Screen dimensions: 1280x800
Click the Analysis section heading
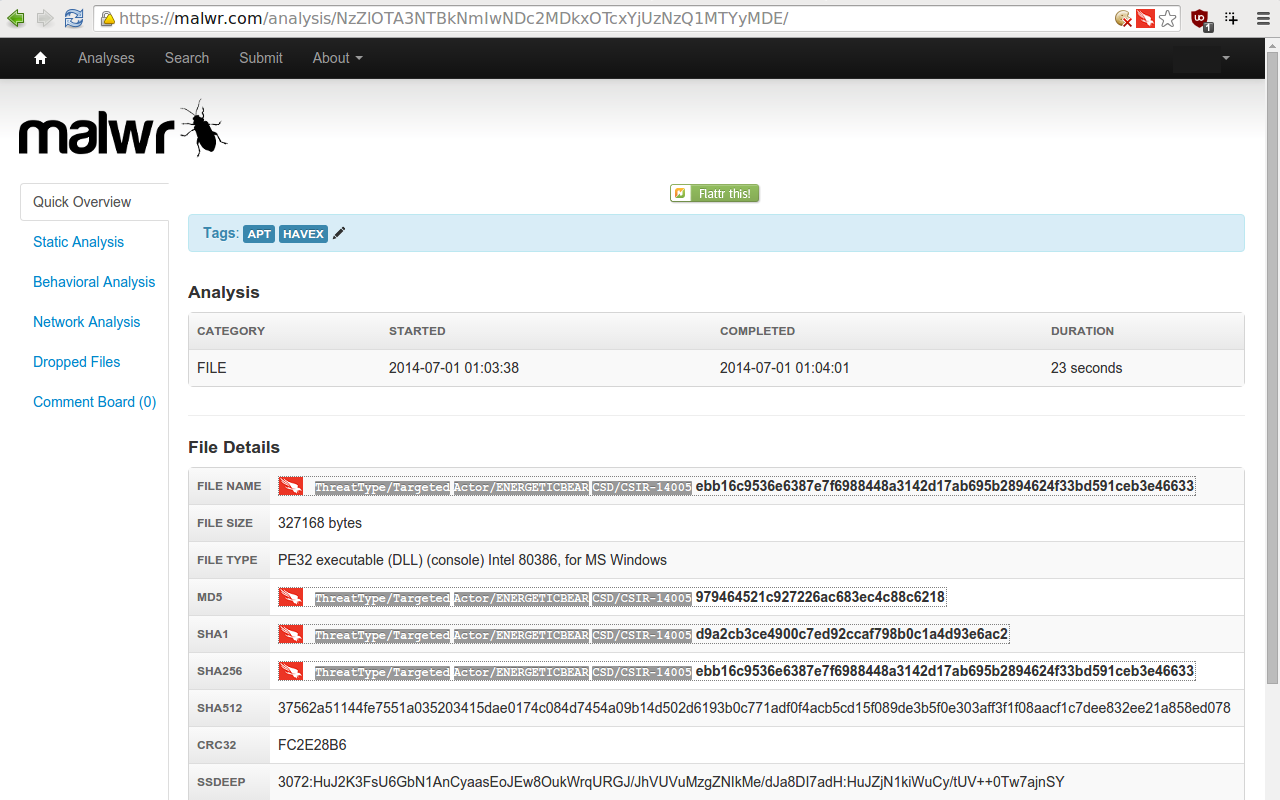point(224,292)
